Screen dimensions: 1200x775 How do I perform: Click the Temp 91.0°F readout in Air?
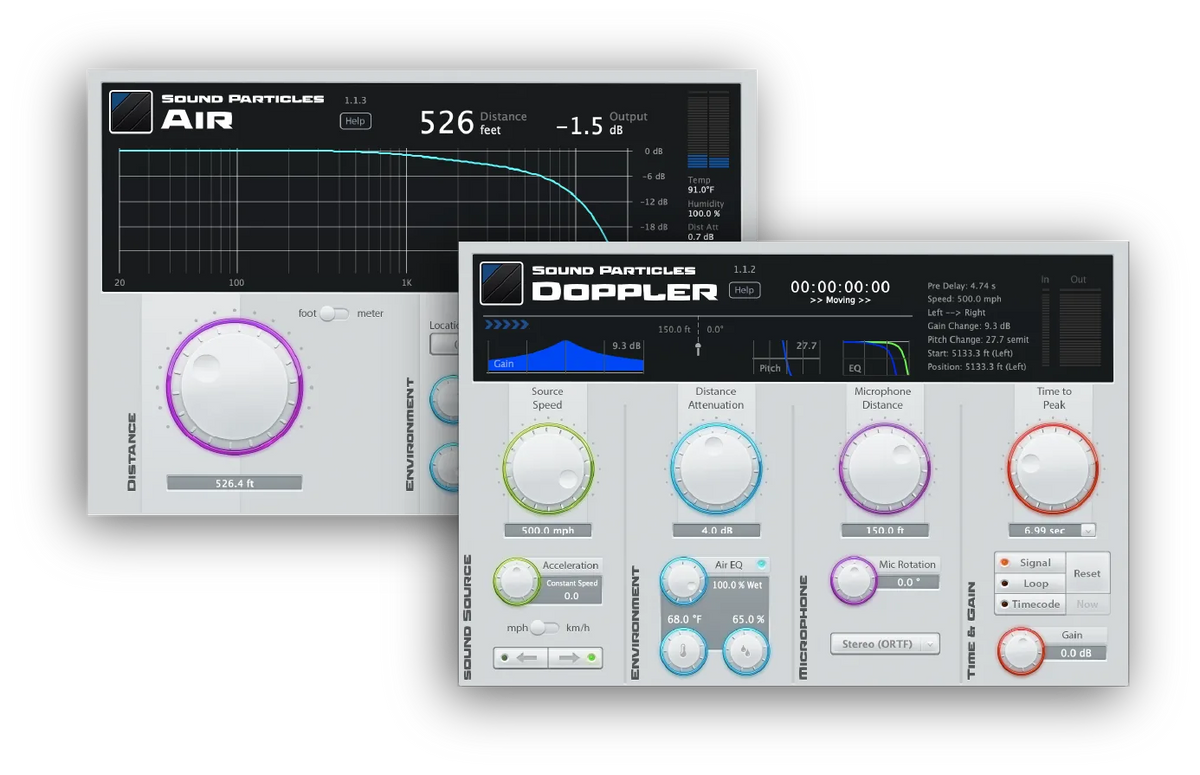701,185
